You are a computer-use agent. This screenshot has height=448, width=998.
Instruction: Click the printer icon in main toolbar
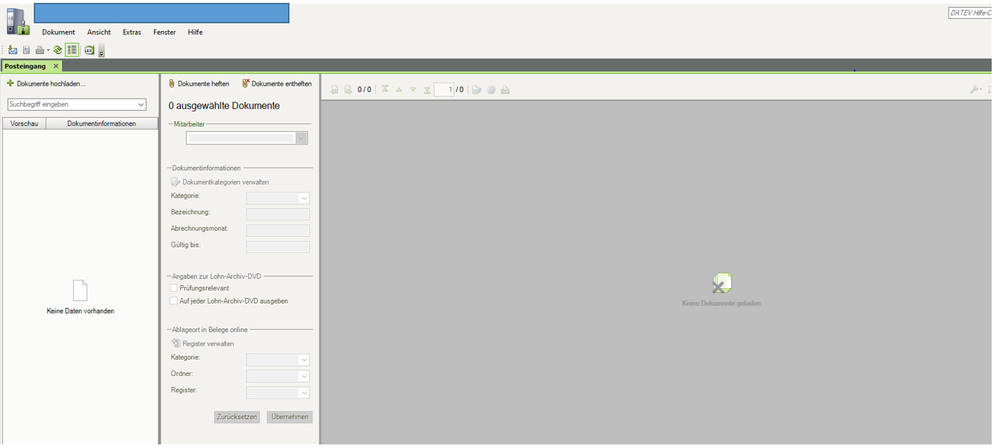click(x=39, y=50)
